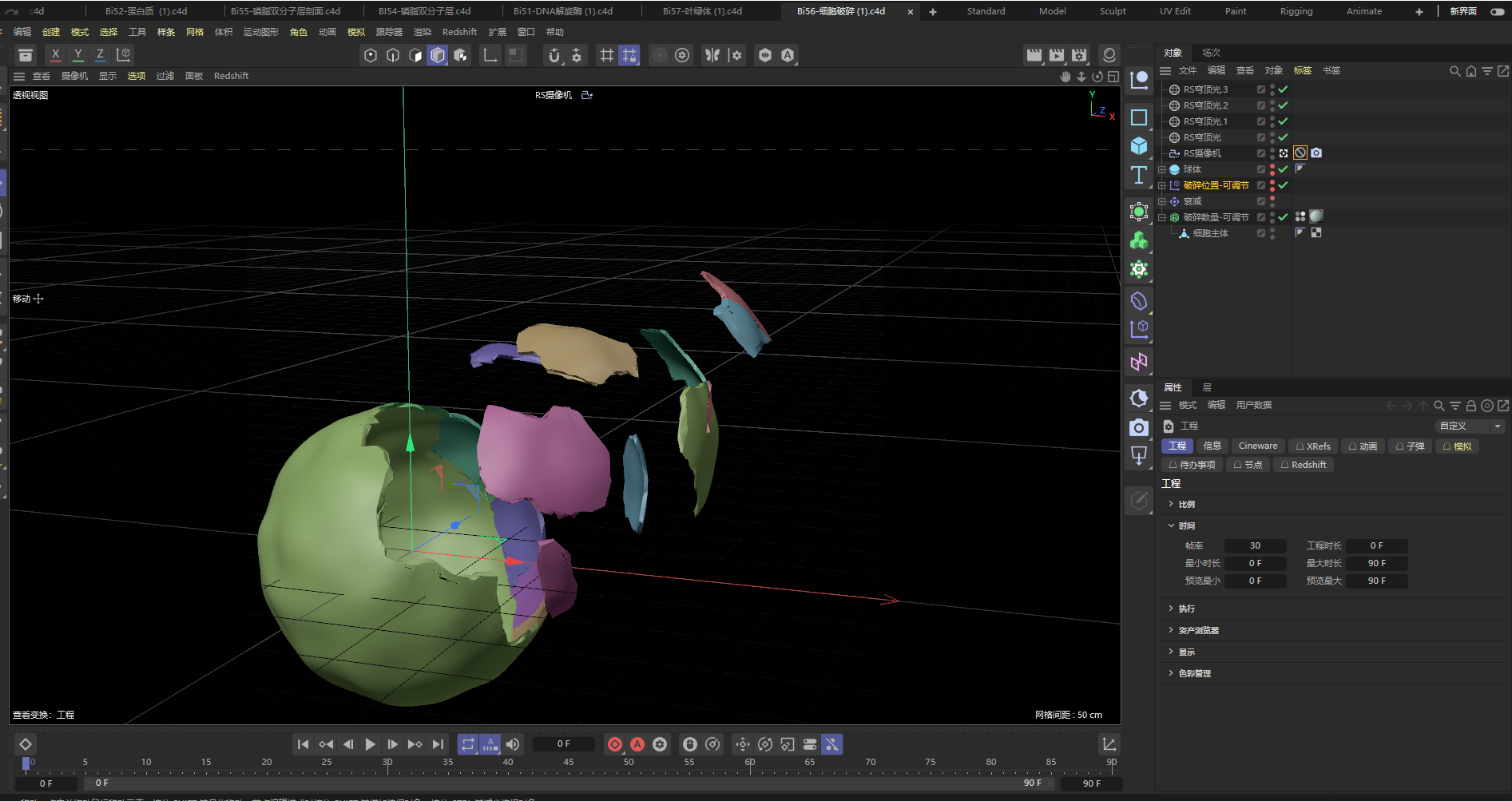Toggle enable checkmark for RS穹顶光.2
1512x801 pixels.
tap(1283, 105)
